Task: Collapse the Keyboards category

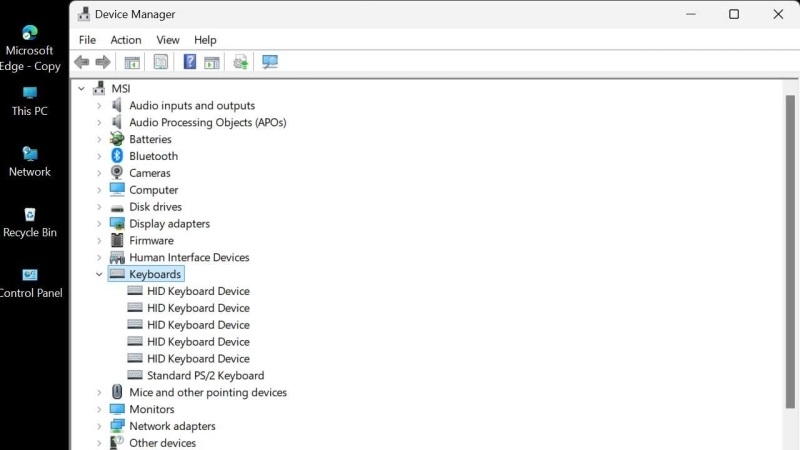Action: click(99, 274)
